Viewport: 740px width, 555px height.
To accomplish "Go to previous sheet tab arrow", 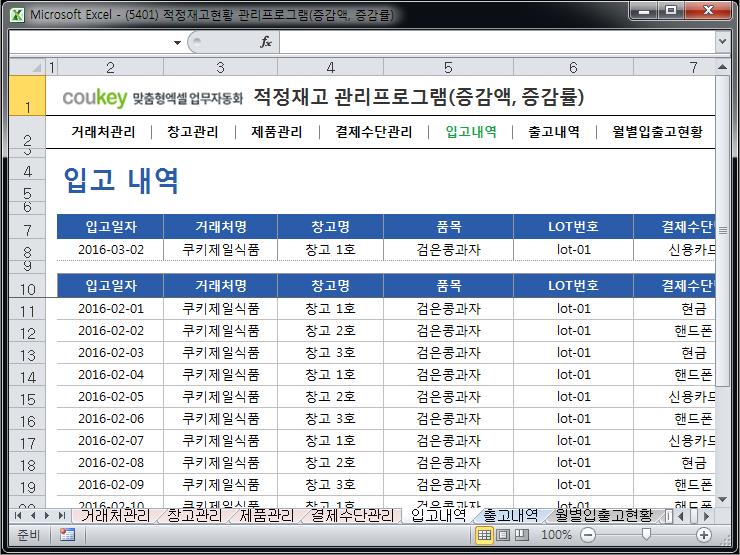I will pos(33,515).
